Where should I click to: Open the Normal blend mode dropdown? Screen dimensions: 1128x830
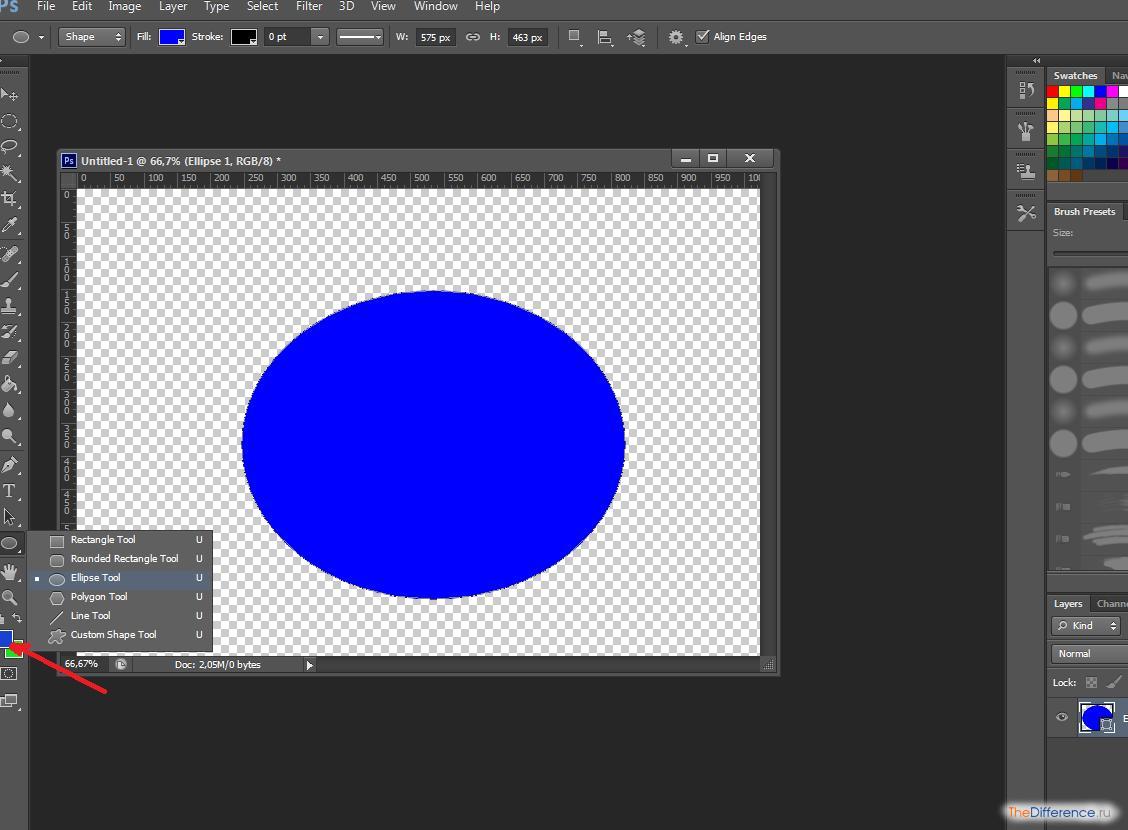tap(1088, 653)
